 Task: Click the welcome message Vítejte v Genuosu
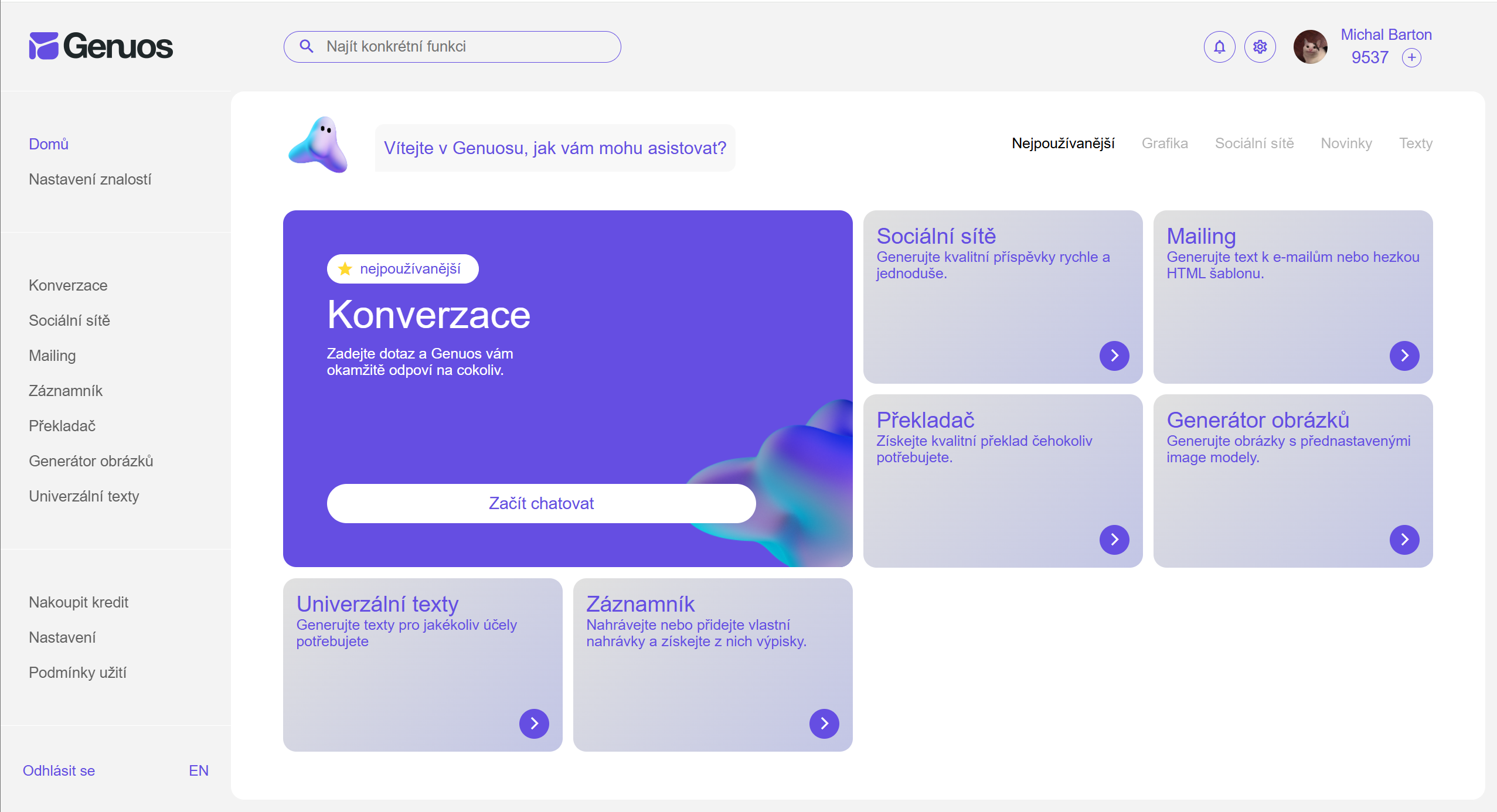point(555,148)
